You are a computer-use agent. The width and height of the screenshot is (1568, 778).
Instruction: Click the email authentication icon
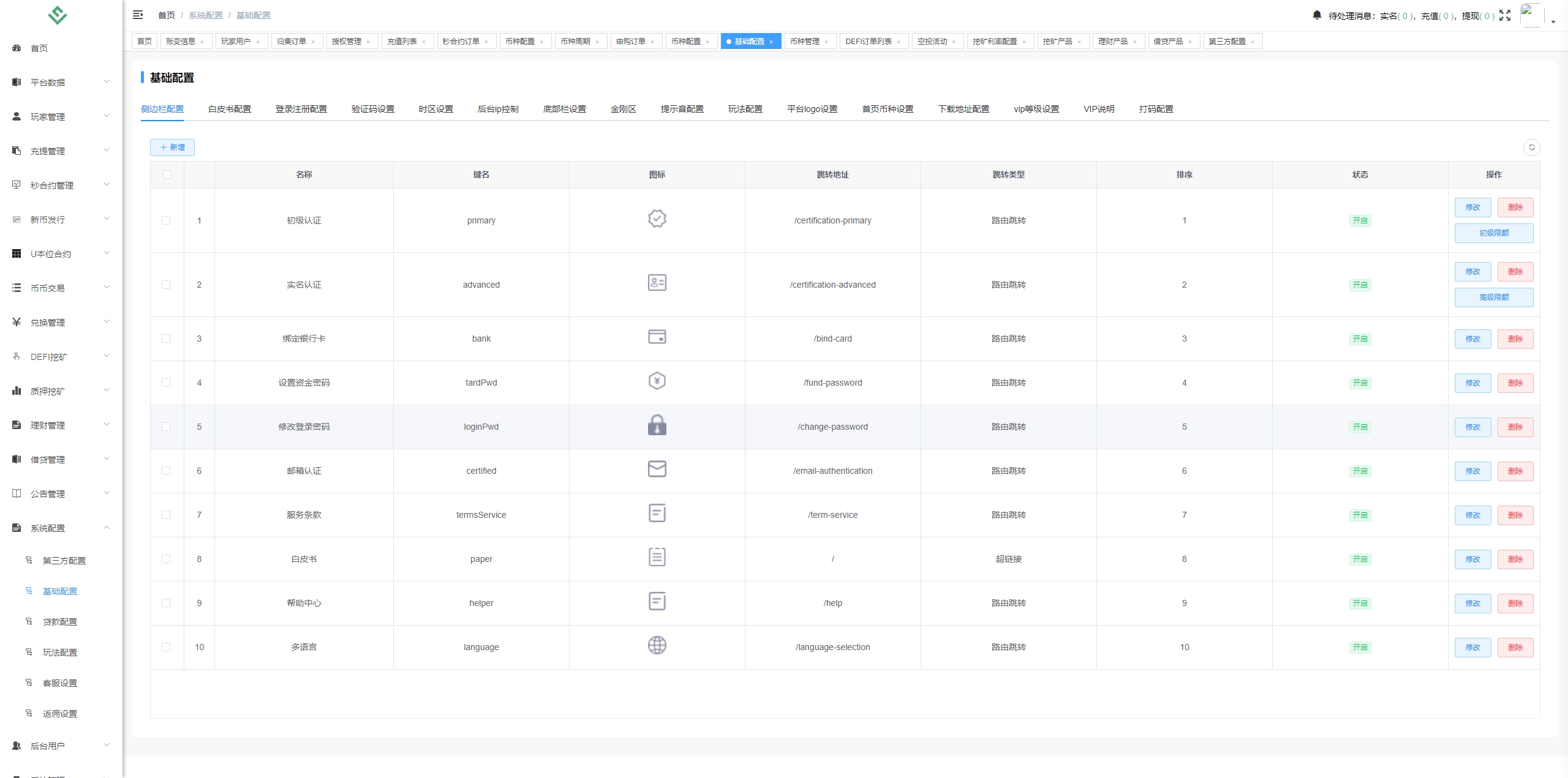coord(656,470)
